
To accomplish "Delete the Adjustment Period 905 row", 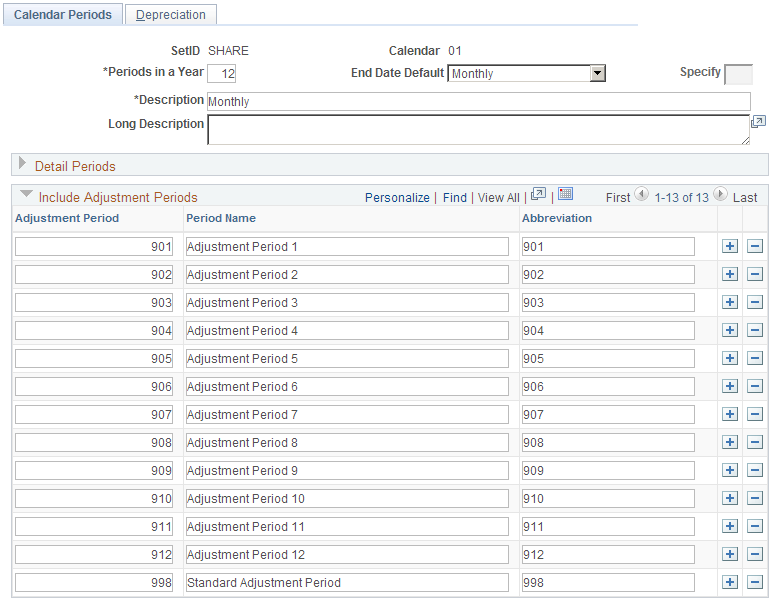I will click(755, 358).
